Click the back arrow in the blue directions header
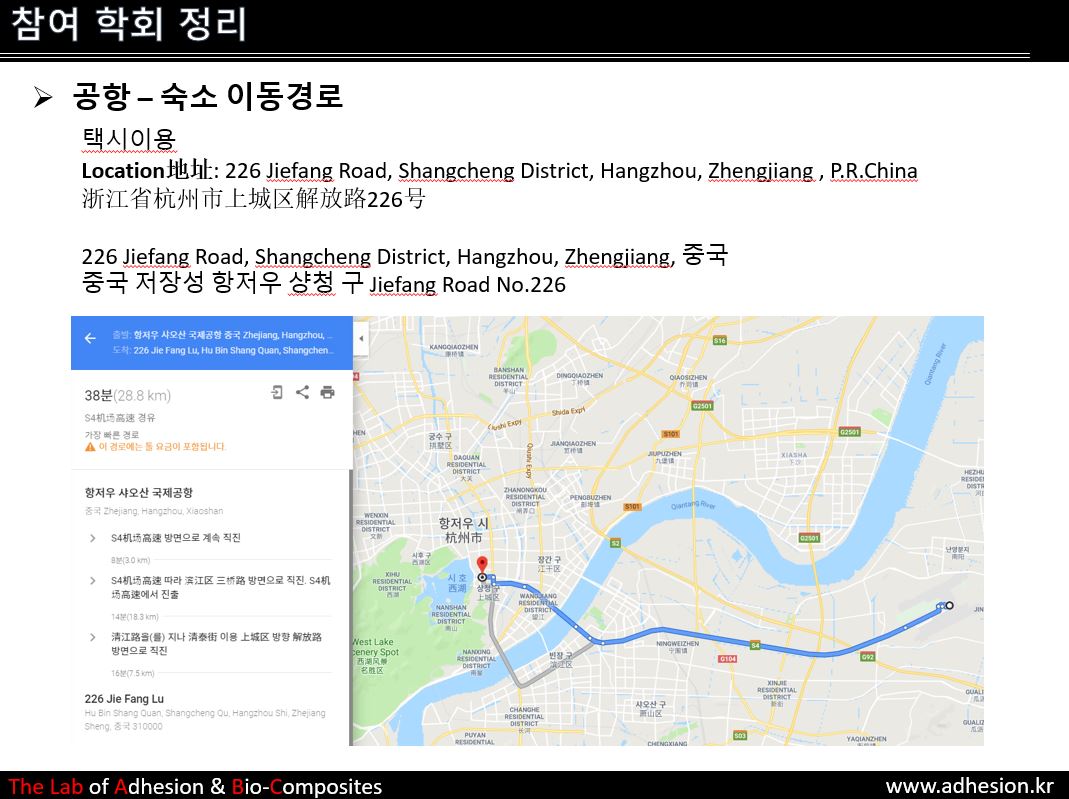Viewport: 1069px width, 799px height. tap(90, 338)
